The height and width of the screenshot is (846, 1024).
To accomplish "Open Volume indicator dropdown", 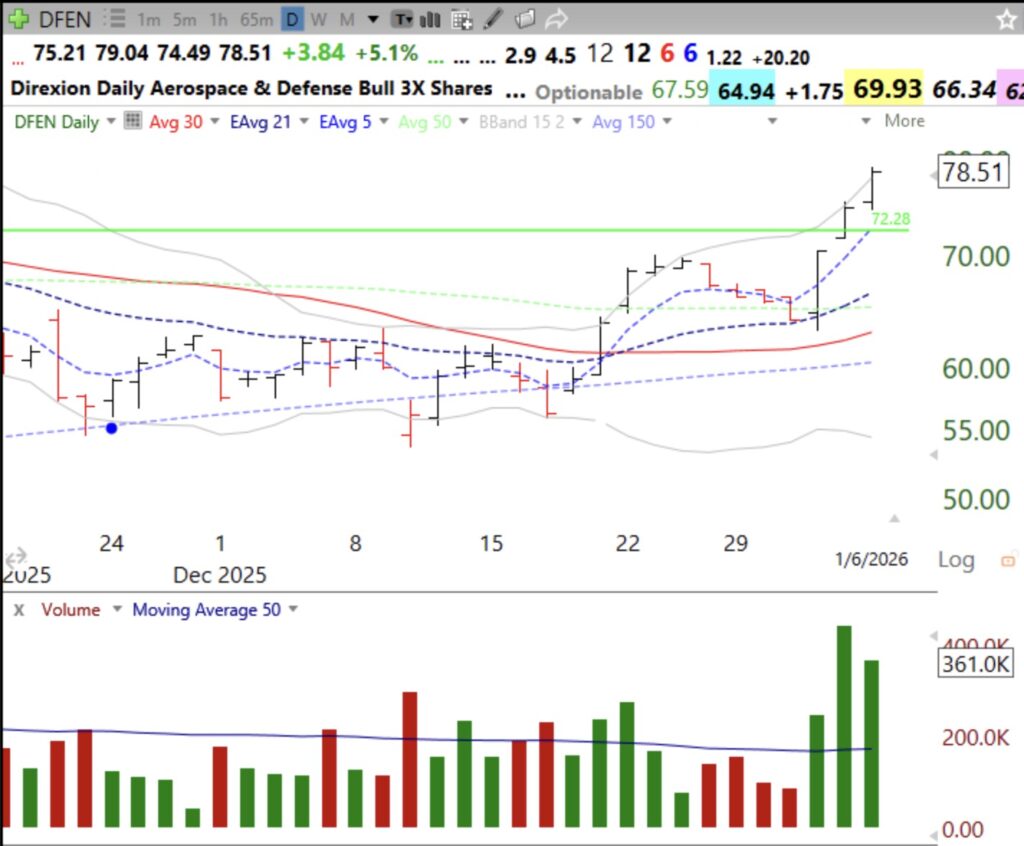I will coord(117,609).
